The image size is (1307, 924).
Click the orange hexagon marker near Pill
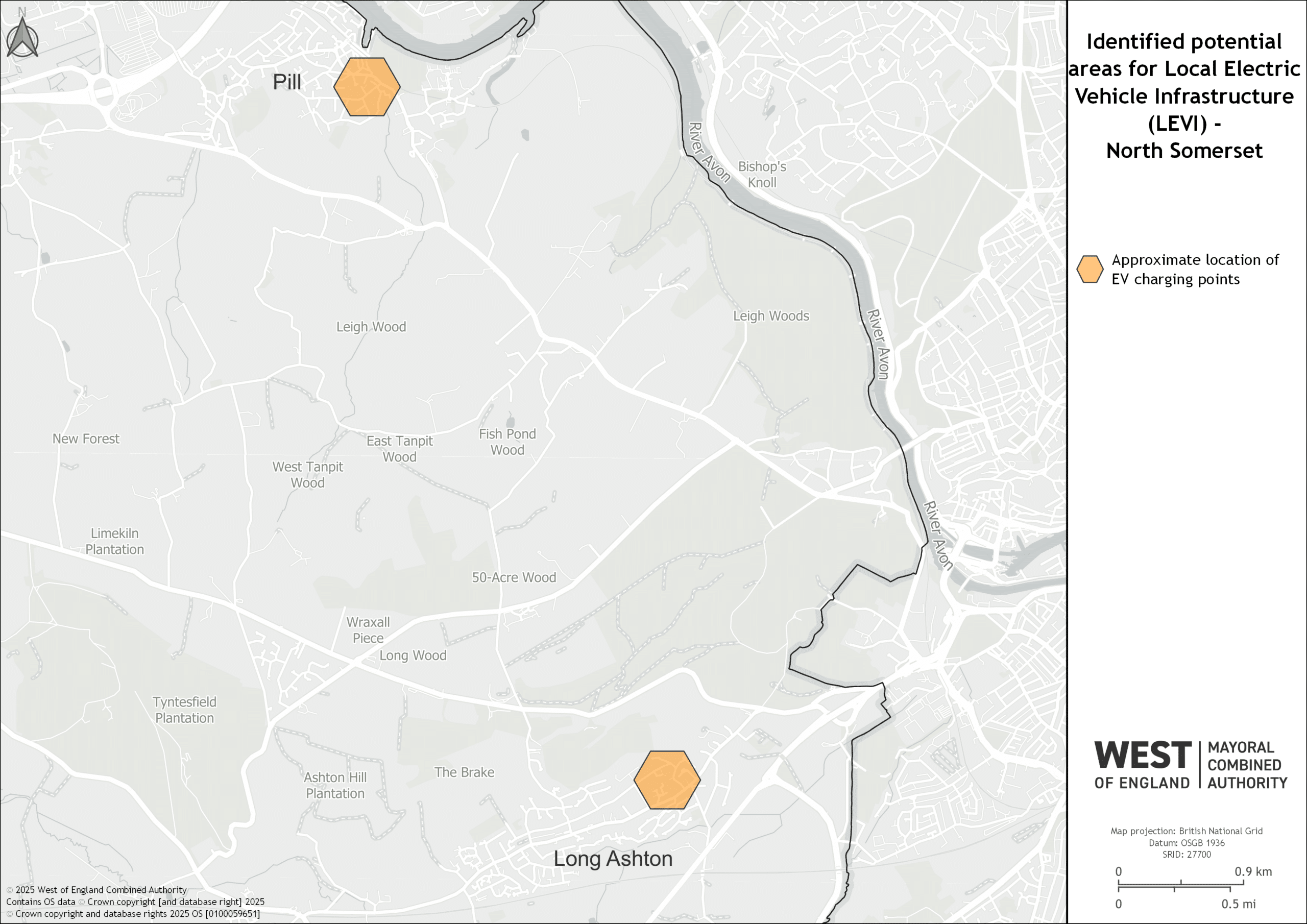[367, 87]
